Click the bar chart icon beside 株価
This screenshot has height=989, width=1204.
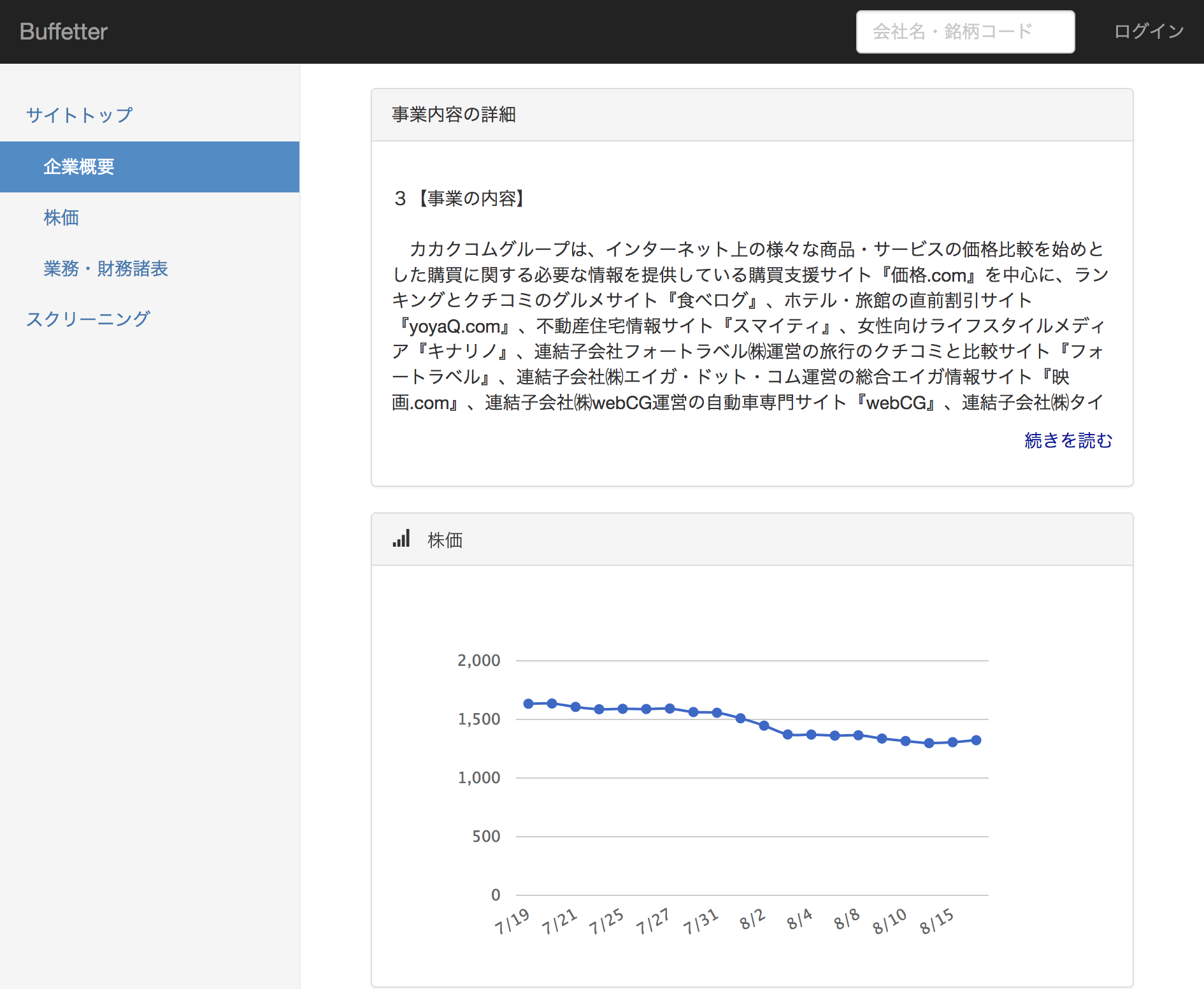tap(401, 539)
